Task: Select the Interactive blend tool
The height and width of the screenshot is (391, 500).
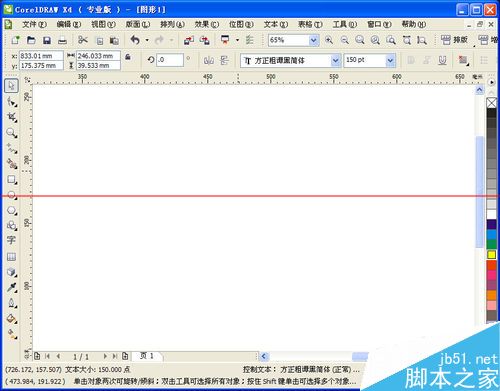Action: pos(11,272)
